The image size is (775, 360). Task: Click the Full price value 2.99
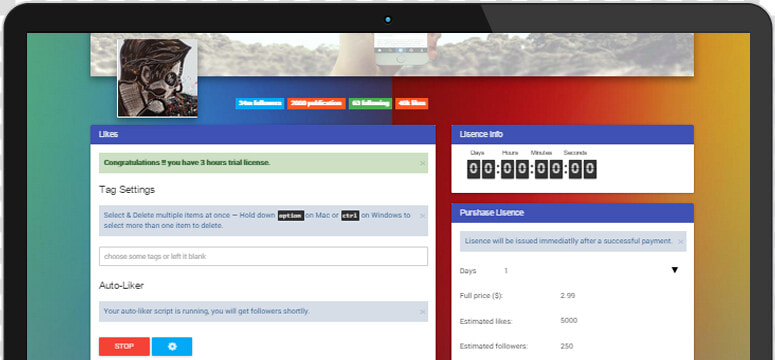(567, 296)
